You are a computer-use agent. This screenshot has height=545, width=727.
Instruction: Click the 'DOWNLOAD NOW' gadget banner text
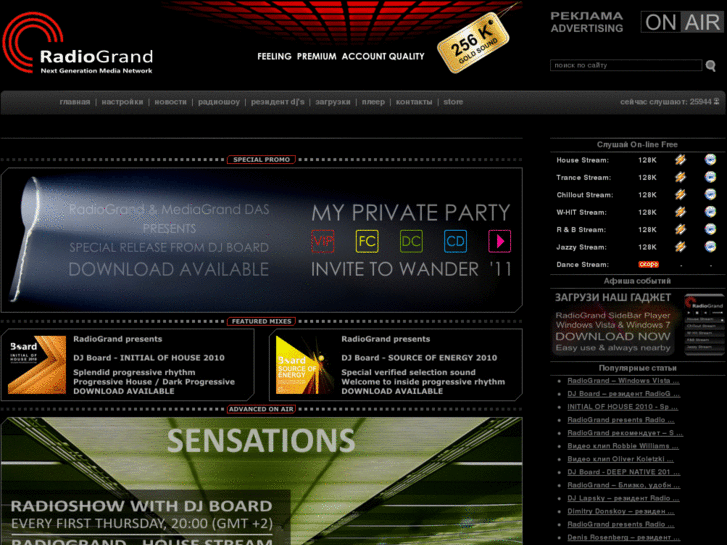(613, 336)
